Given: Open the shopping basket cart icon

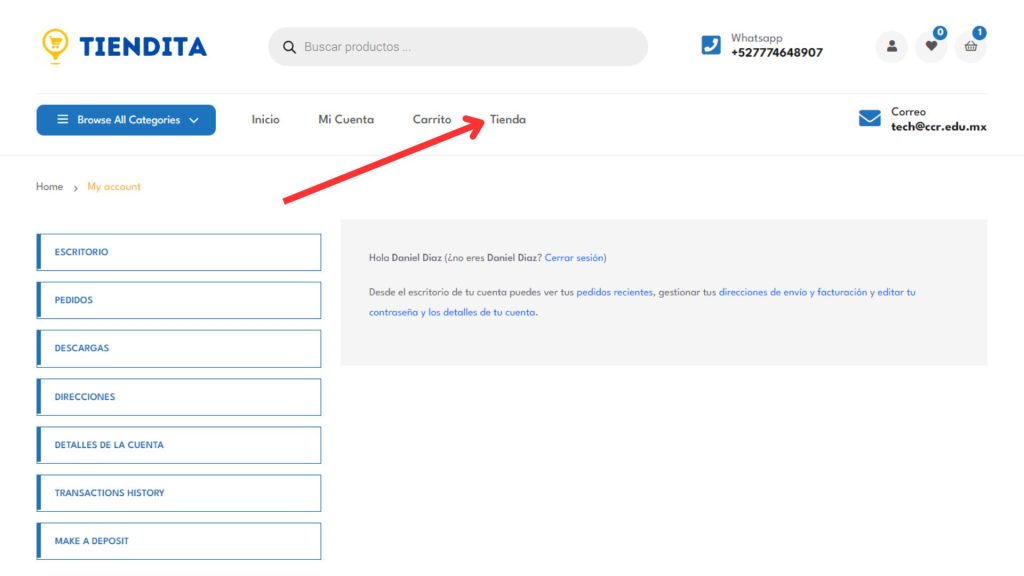Looking at the screenshot, I should click(970, 46).
